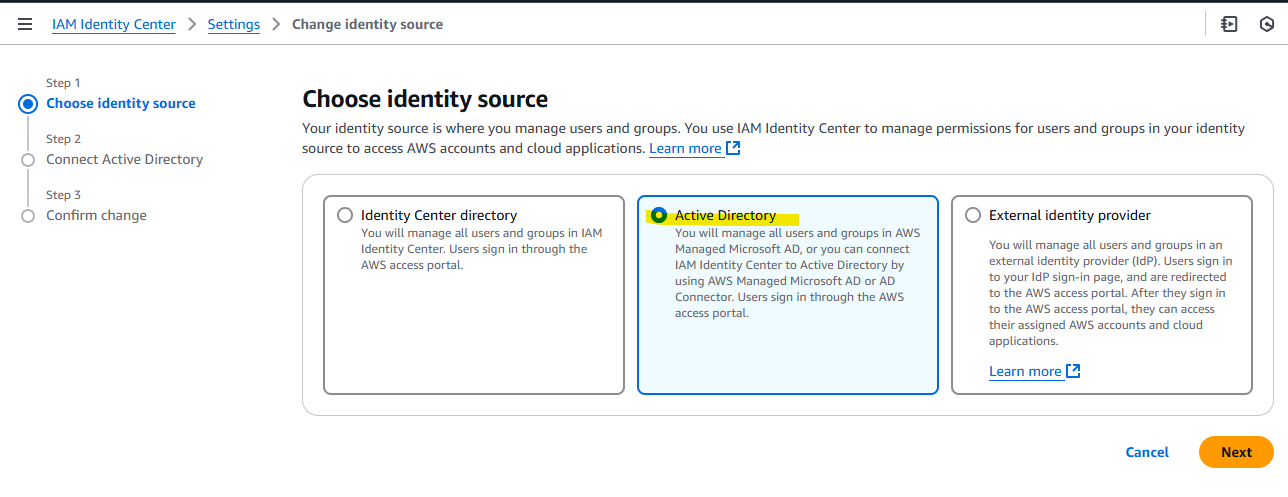
Task: Select Step 1 Choose identity source in wizard
Action: (x=121, y=103)
